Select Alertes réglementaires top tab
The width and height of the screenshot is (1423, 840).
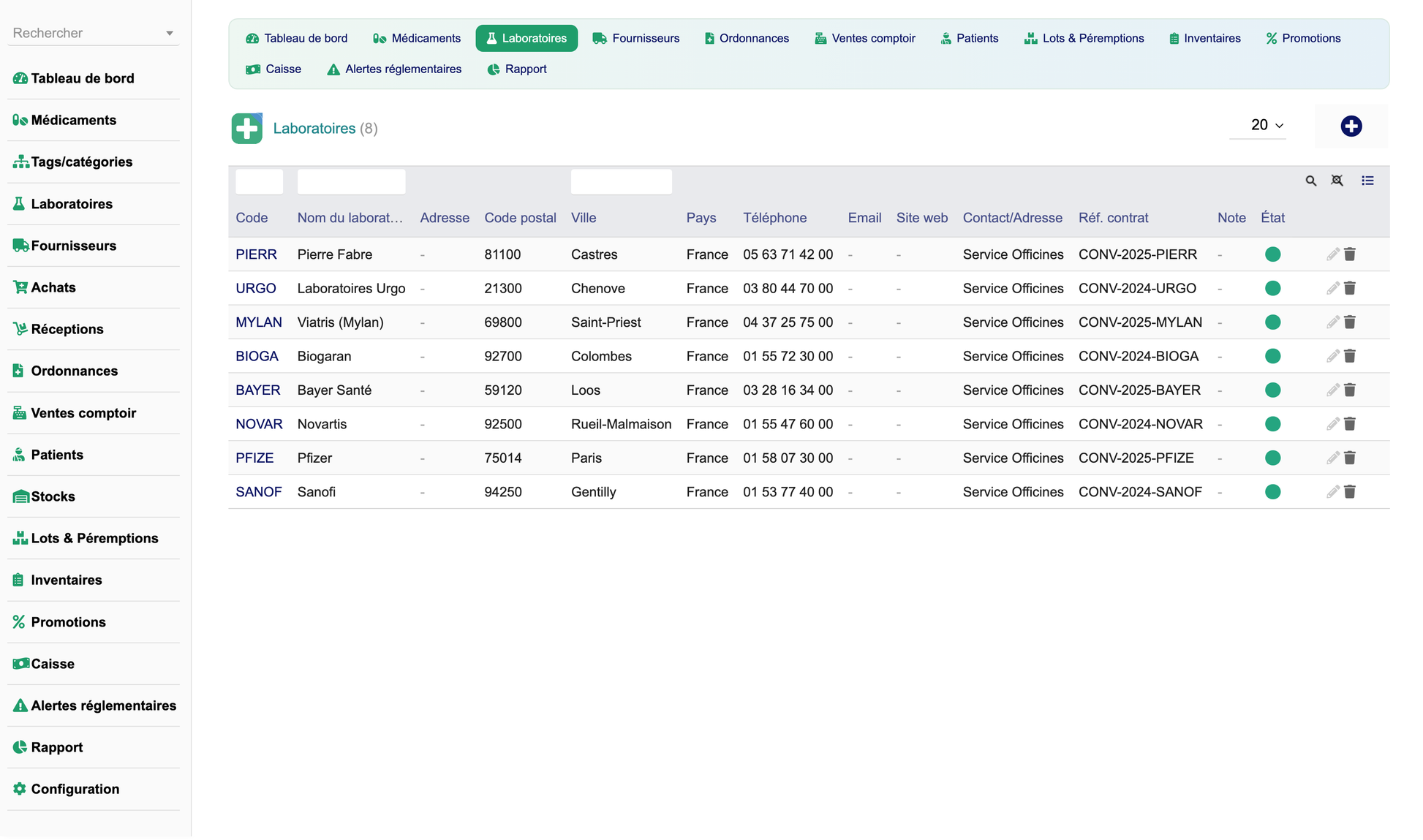click(x=394, y=69)
